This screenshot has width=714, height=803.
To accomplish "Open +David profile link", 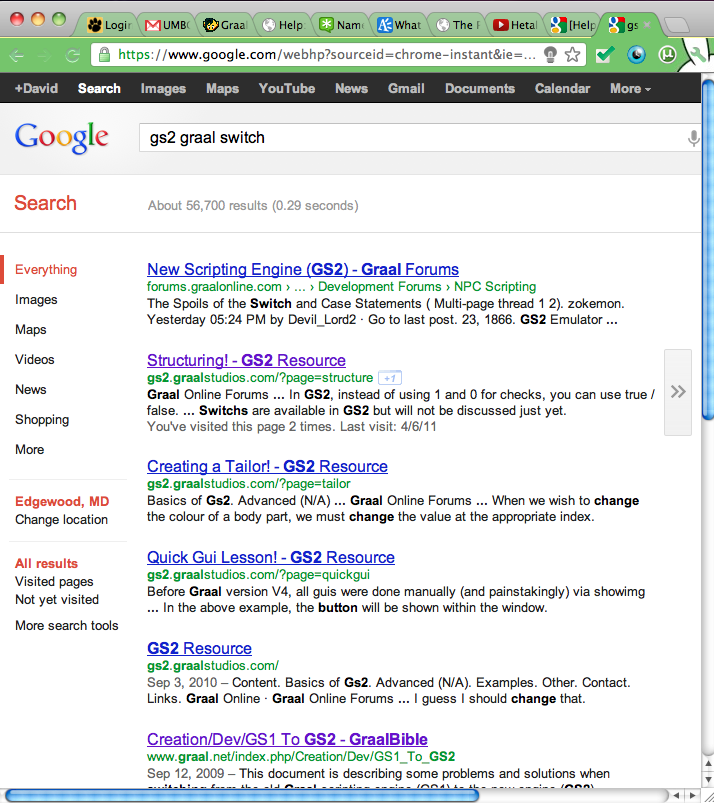I will click(36, 89).
